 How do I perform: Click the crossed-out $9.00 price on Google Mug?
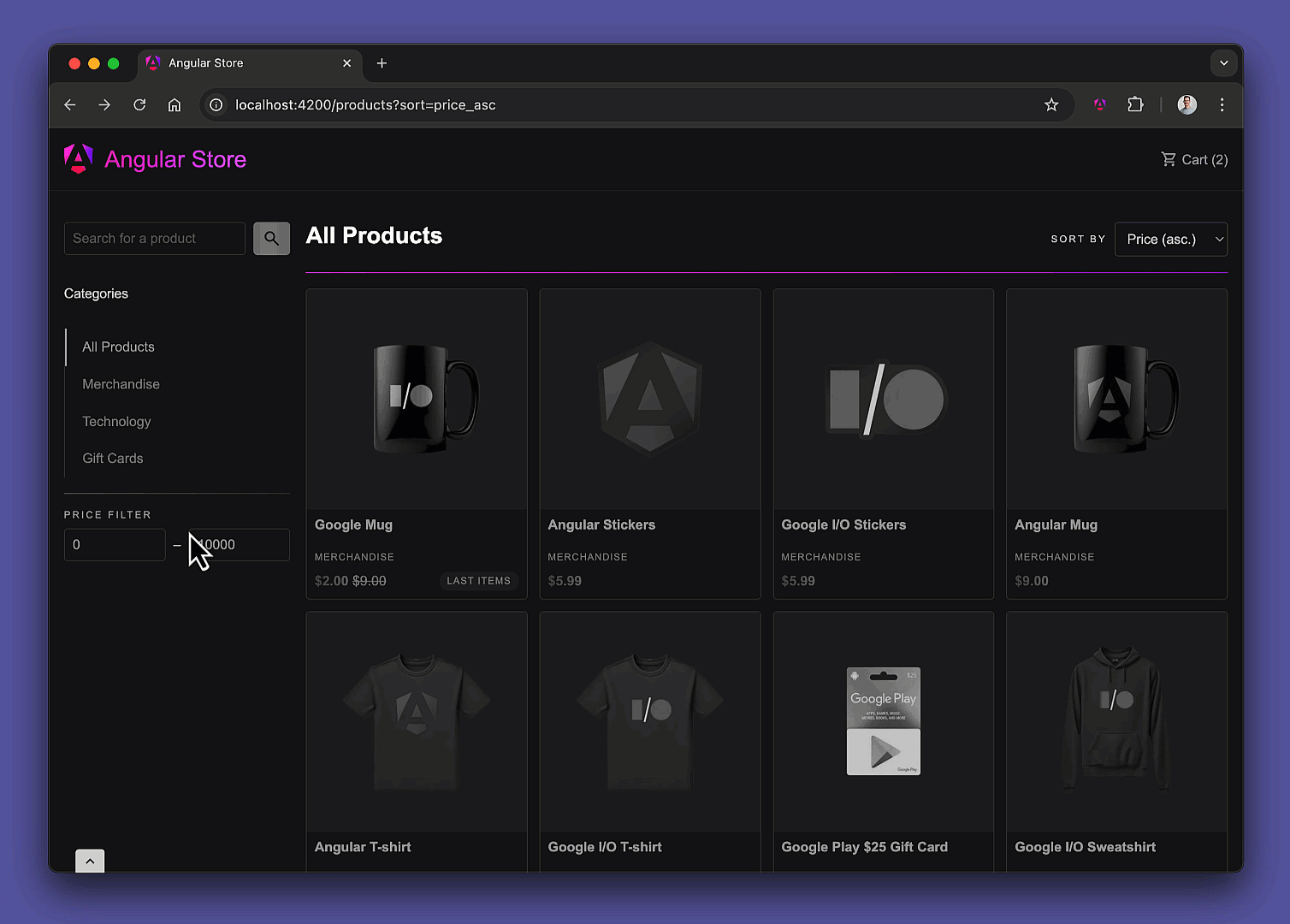[370, 581]
